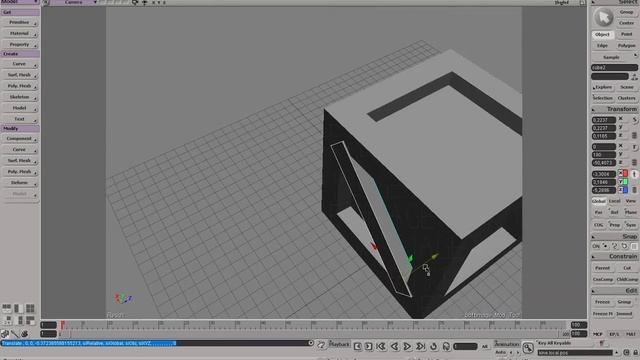Open the Get Primitive menu

[20, 22]
